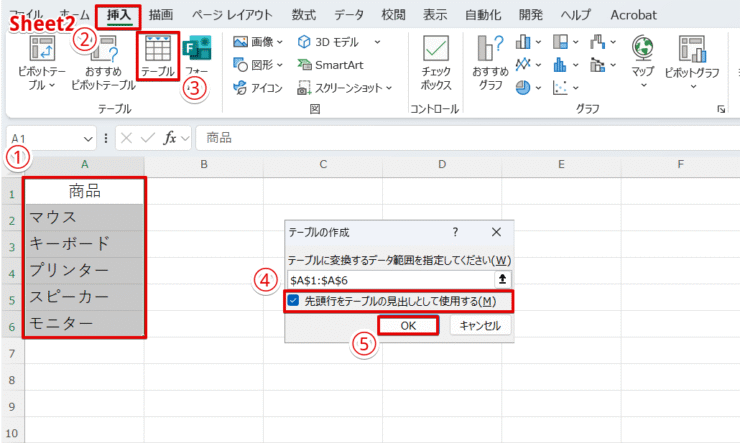The width and height of the screenshot is (740, 443).
Task: Insert a hierarchy (treemap) chart
Action: pyautogui.click(x=560, y=42)
